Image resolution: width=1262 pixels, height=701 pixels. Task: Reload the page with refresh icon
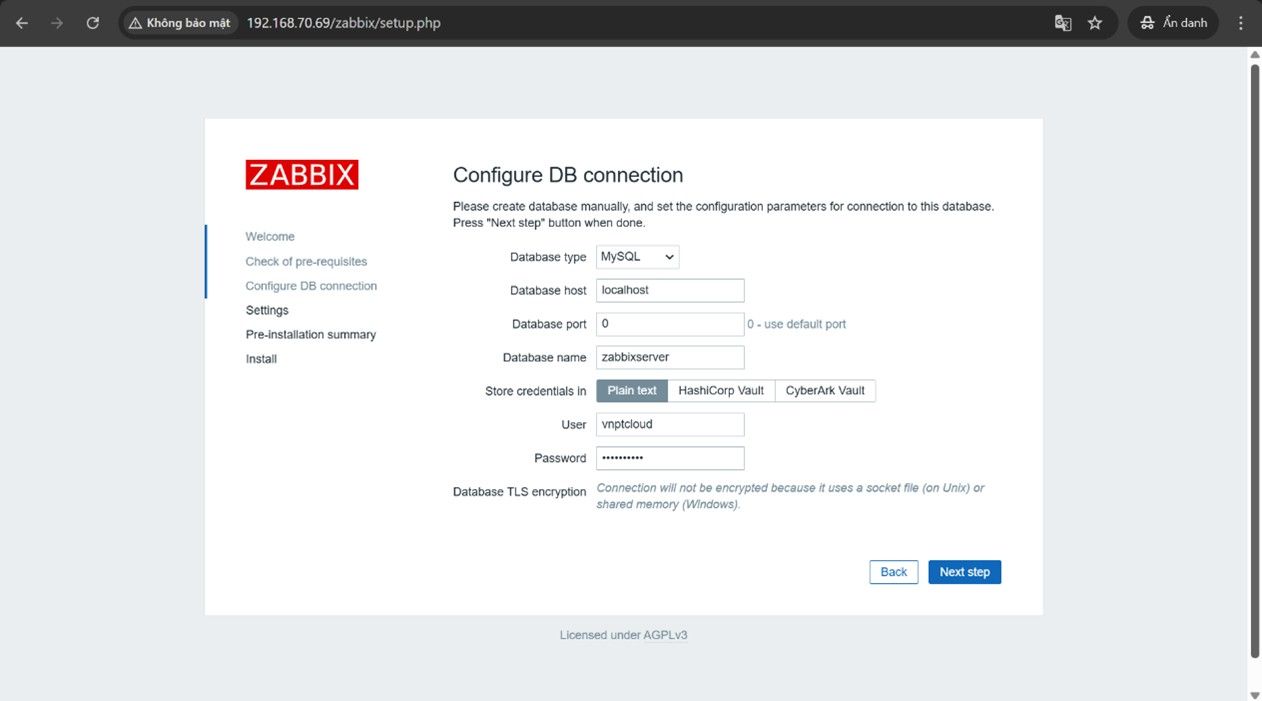[93, 23]
